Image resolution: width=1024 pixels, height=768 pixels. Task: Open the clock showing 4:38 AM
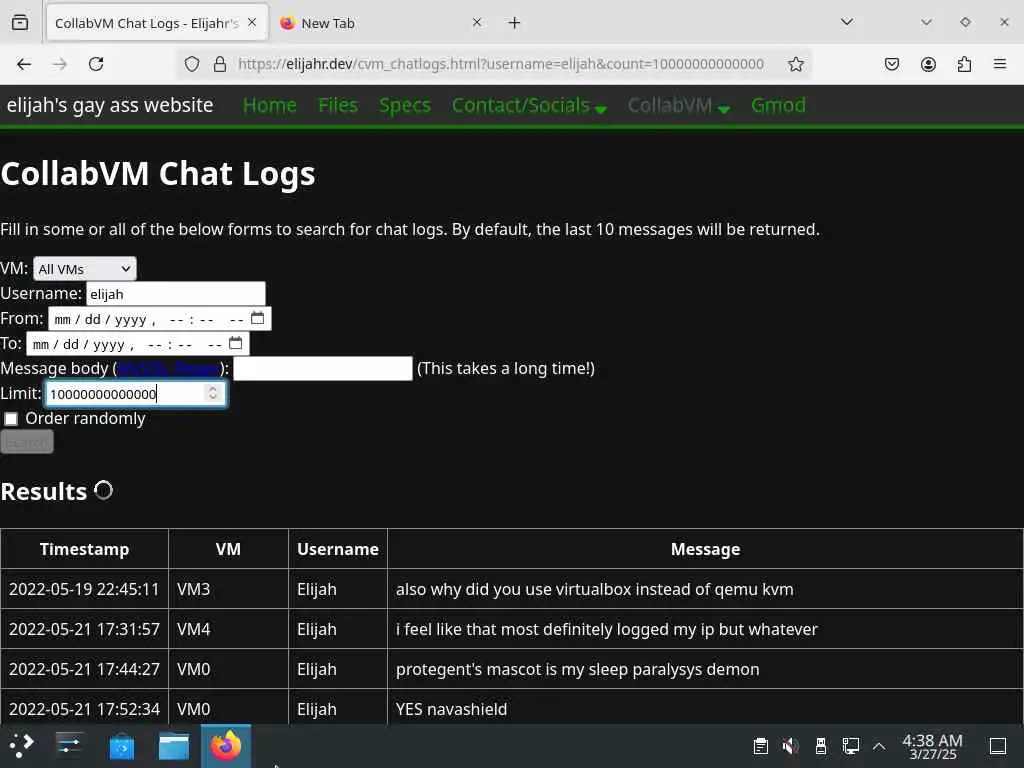pos(933,746)
